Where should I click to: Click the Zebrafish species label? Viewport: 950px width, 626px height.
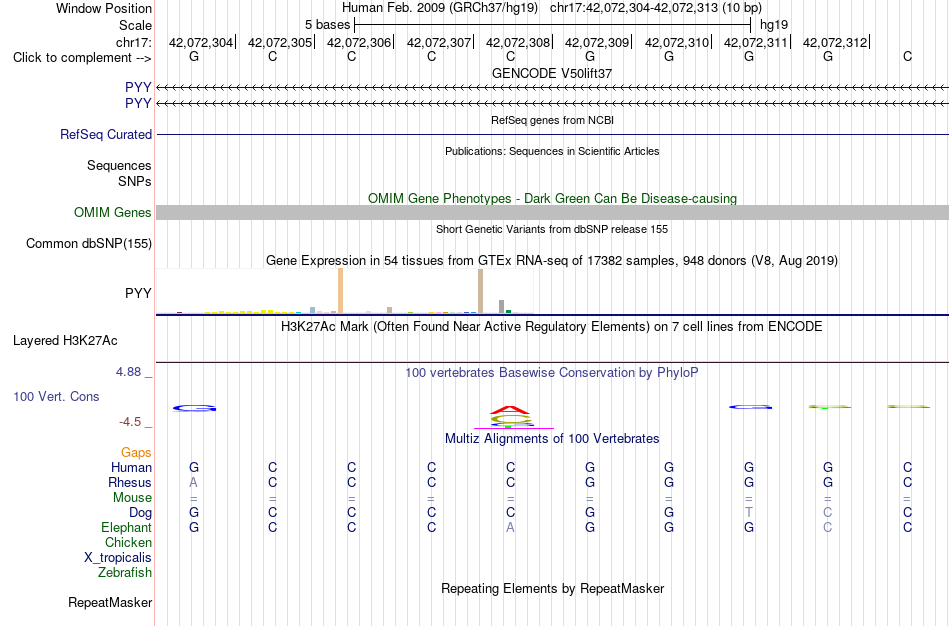(125, 572)
